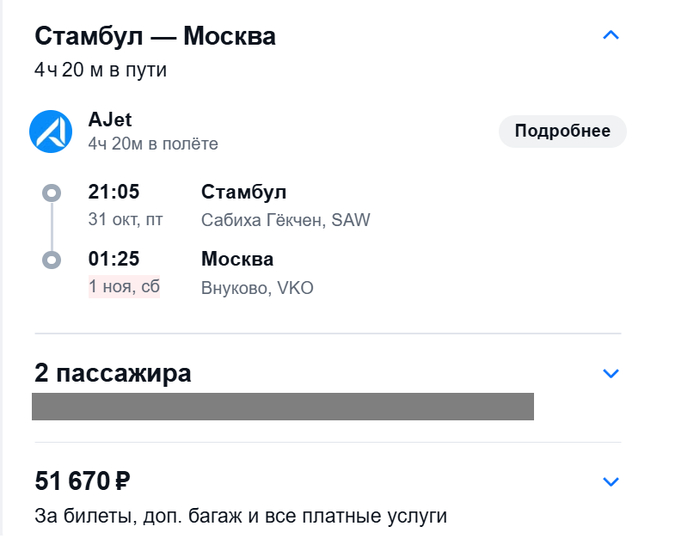Click the price description text below total

[x=241, y=516]
